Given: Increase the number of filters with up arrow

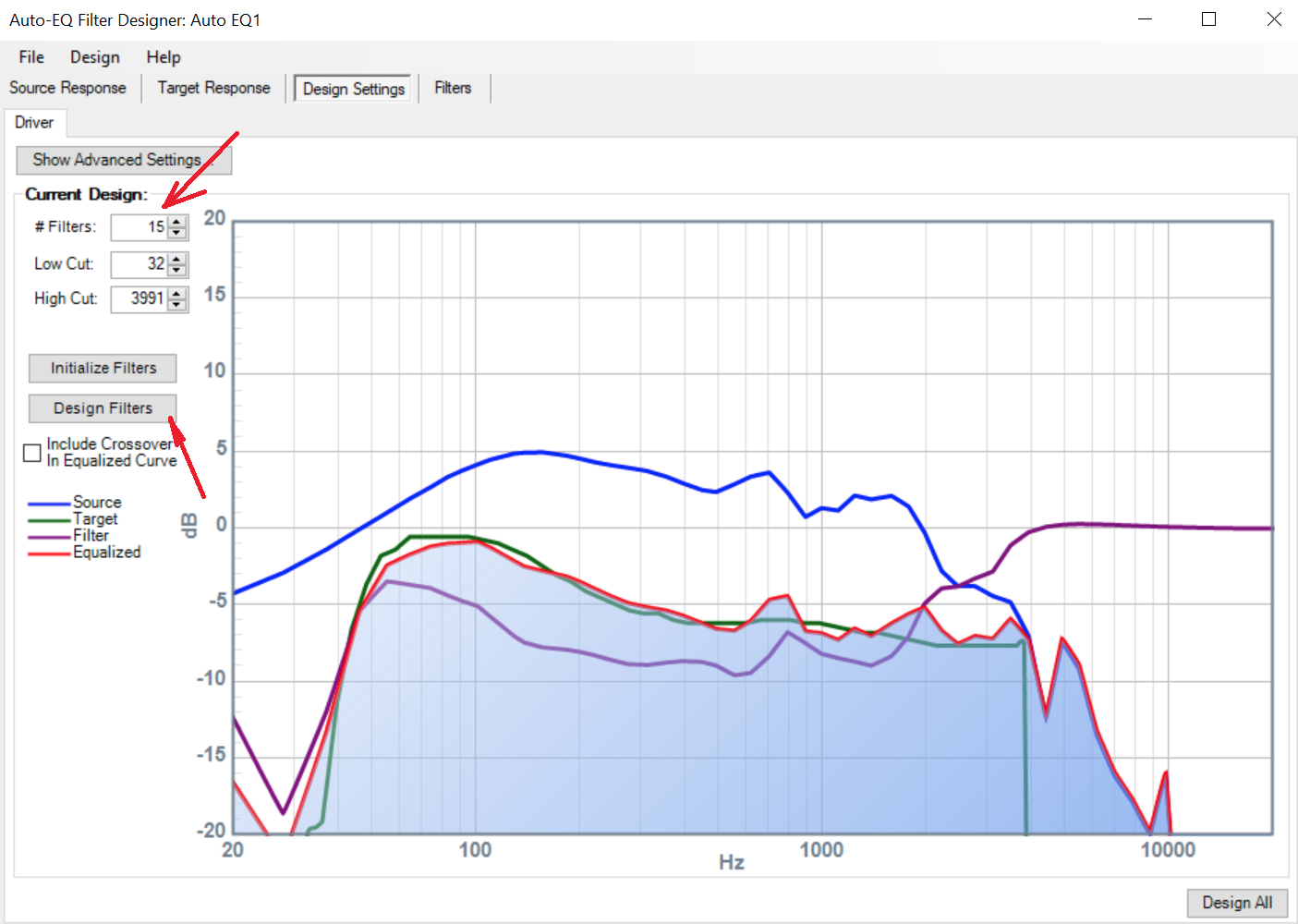Looking at the screenshot, I should point(177,222).
